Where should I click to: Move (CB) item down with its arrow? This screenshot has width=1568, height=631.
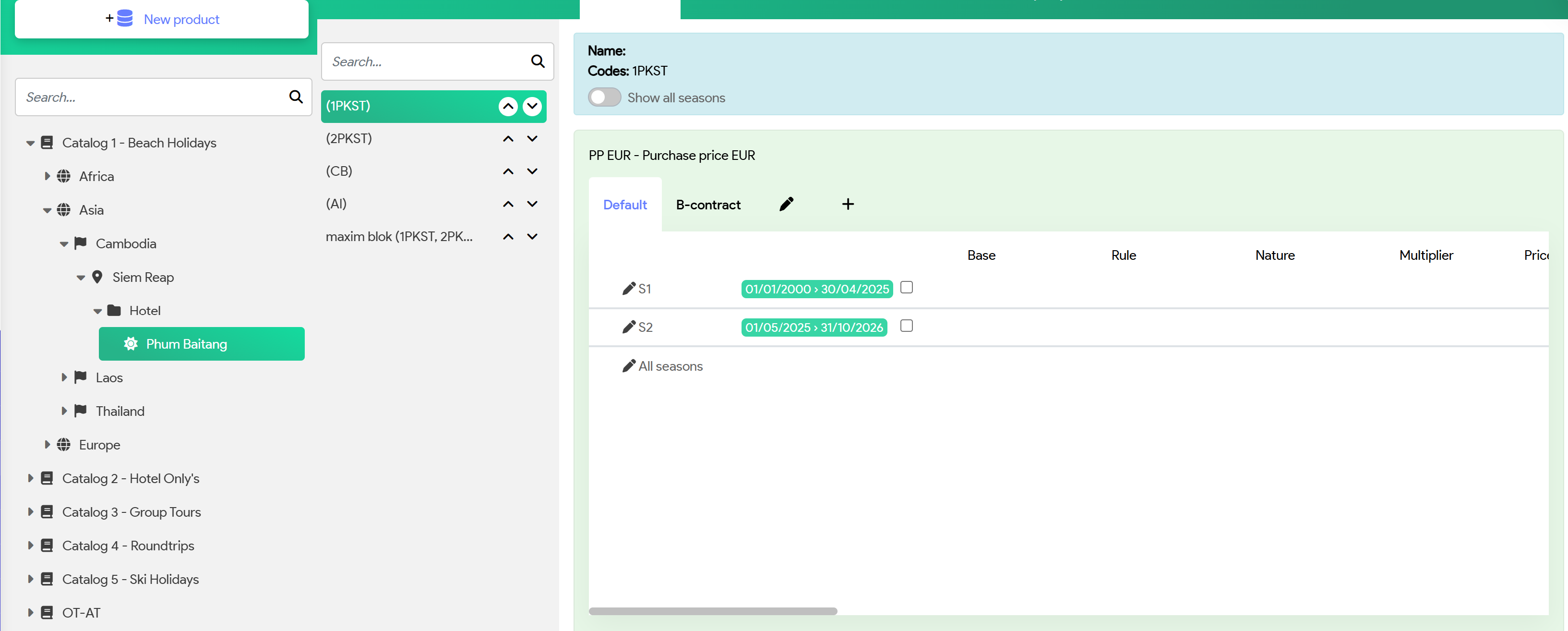point(532,172)
